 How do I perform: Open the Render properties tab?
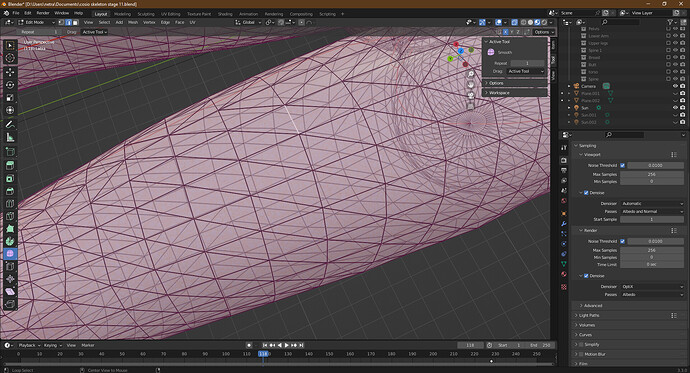tap(564, 160)
